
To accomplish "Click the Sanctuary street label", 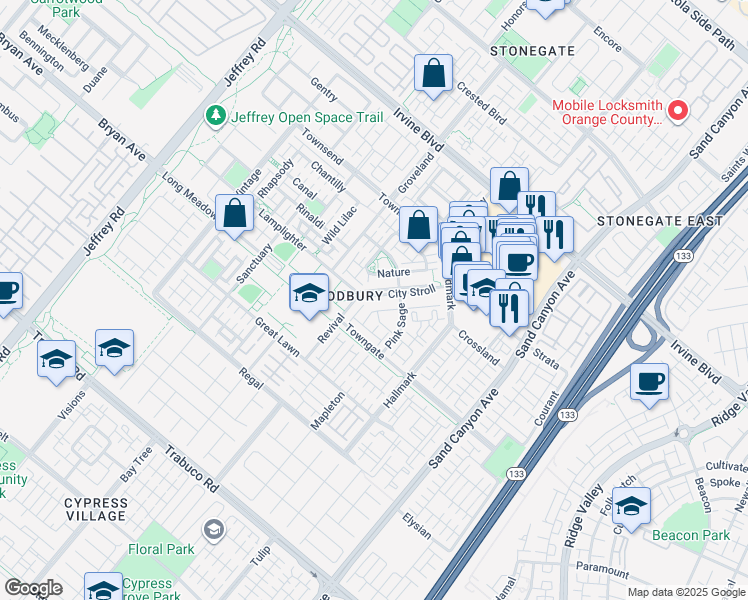I will point(255,263).
